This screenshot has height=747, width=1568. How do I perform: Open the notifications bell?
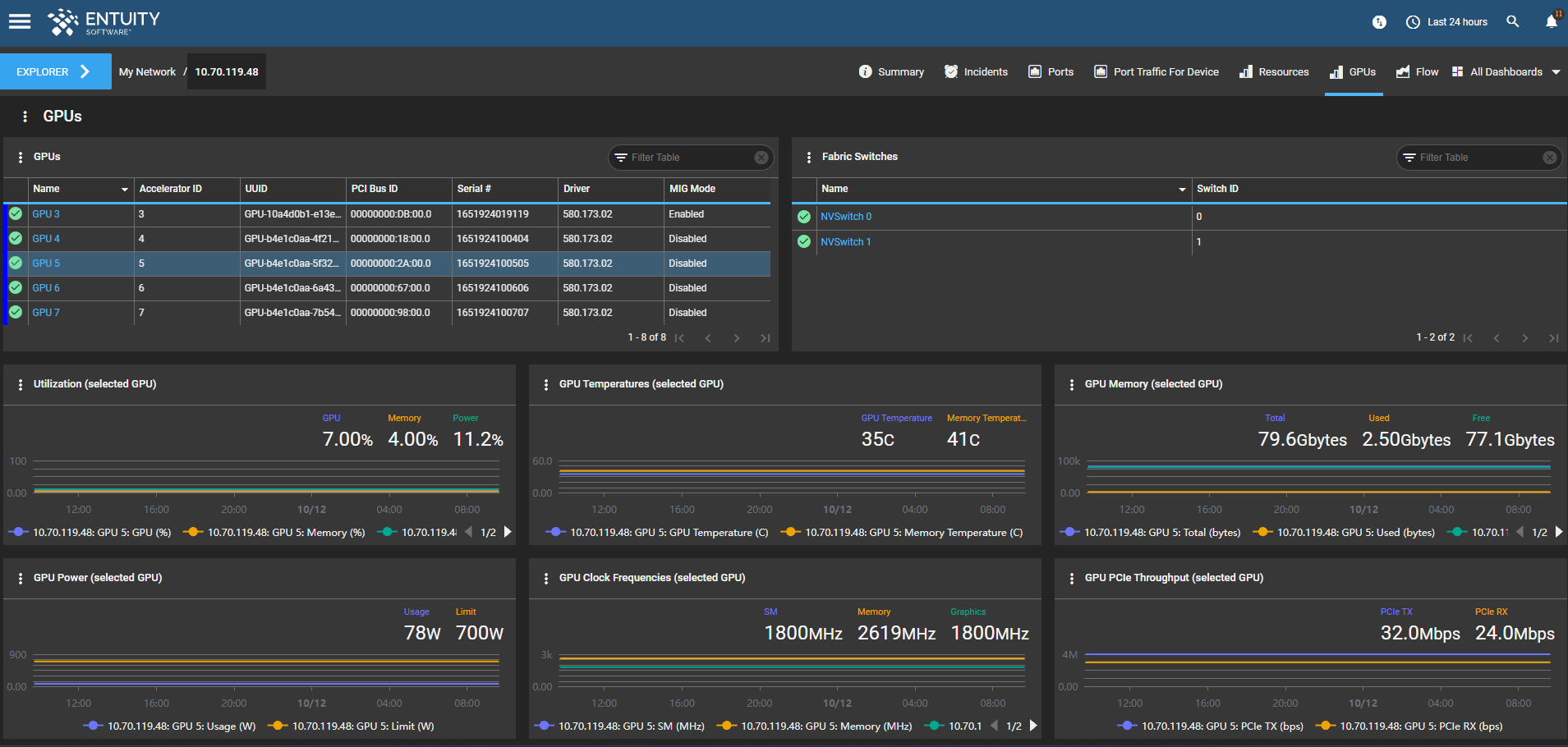point(1552,21)
